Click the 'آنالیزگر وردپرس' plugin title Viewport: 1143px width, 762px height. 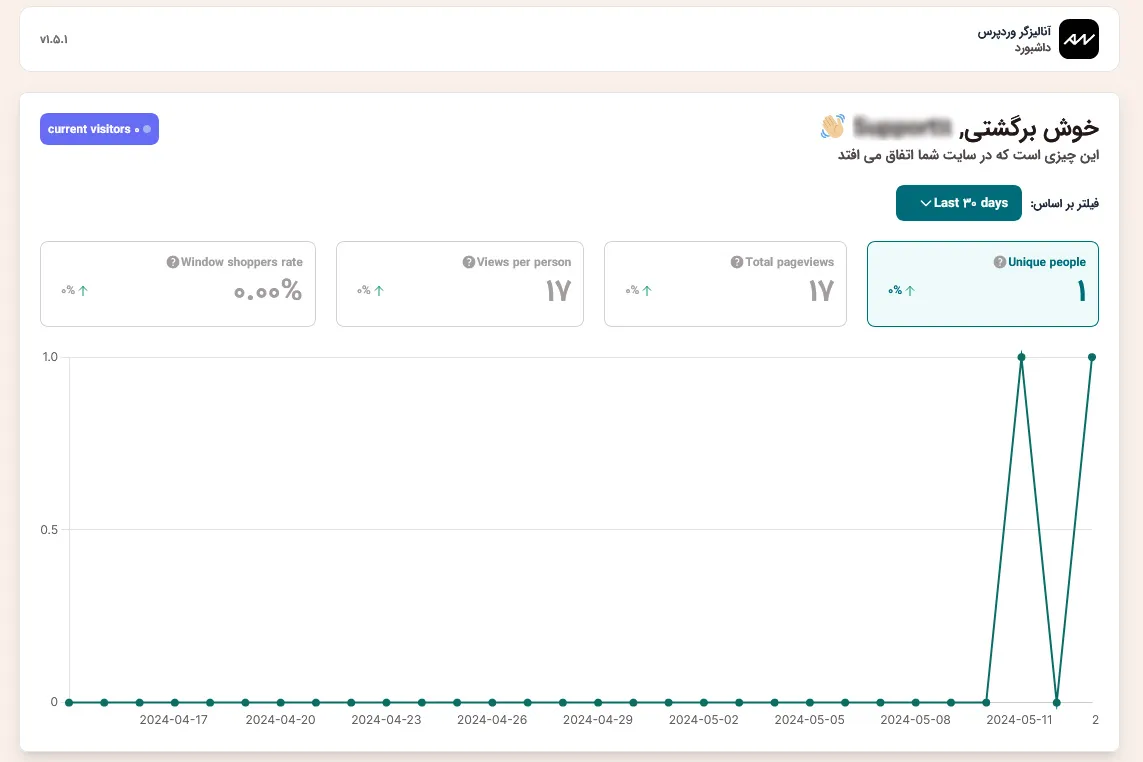1014,32
